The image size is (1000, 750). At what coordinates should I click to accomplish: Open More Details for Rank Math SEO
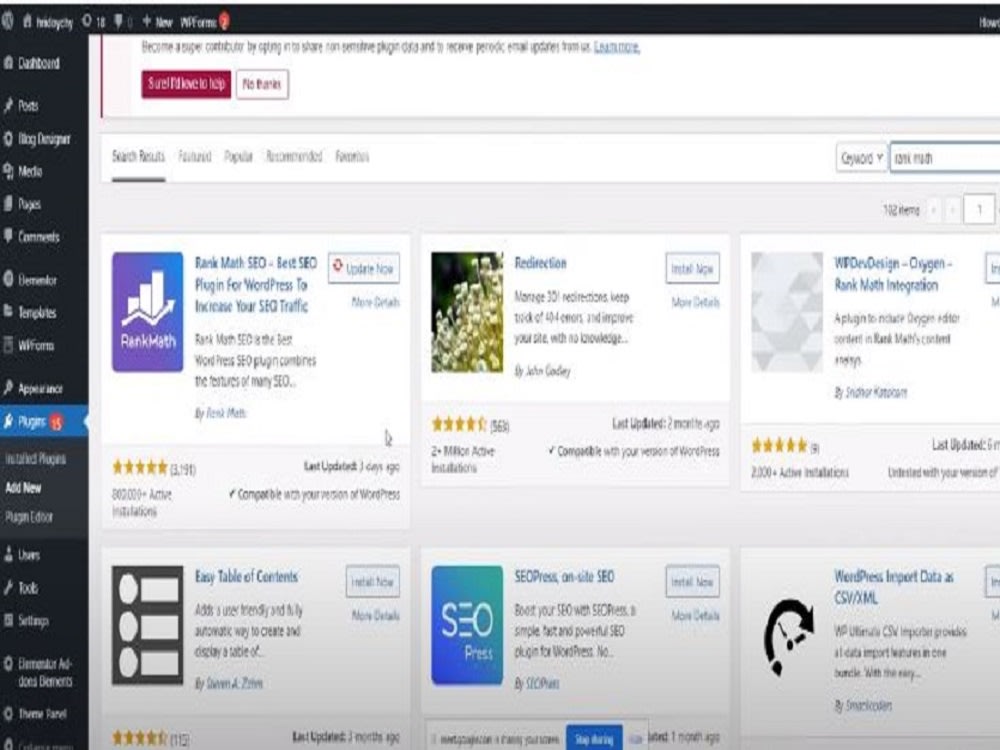pos(376,302)
